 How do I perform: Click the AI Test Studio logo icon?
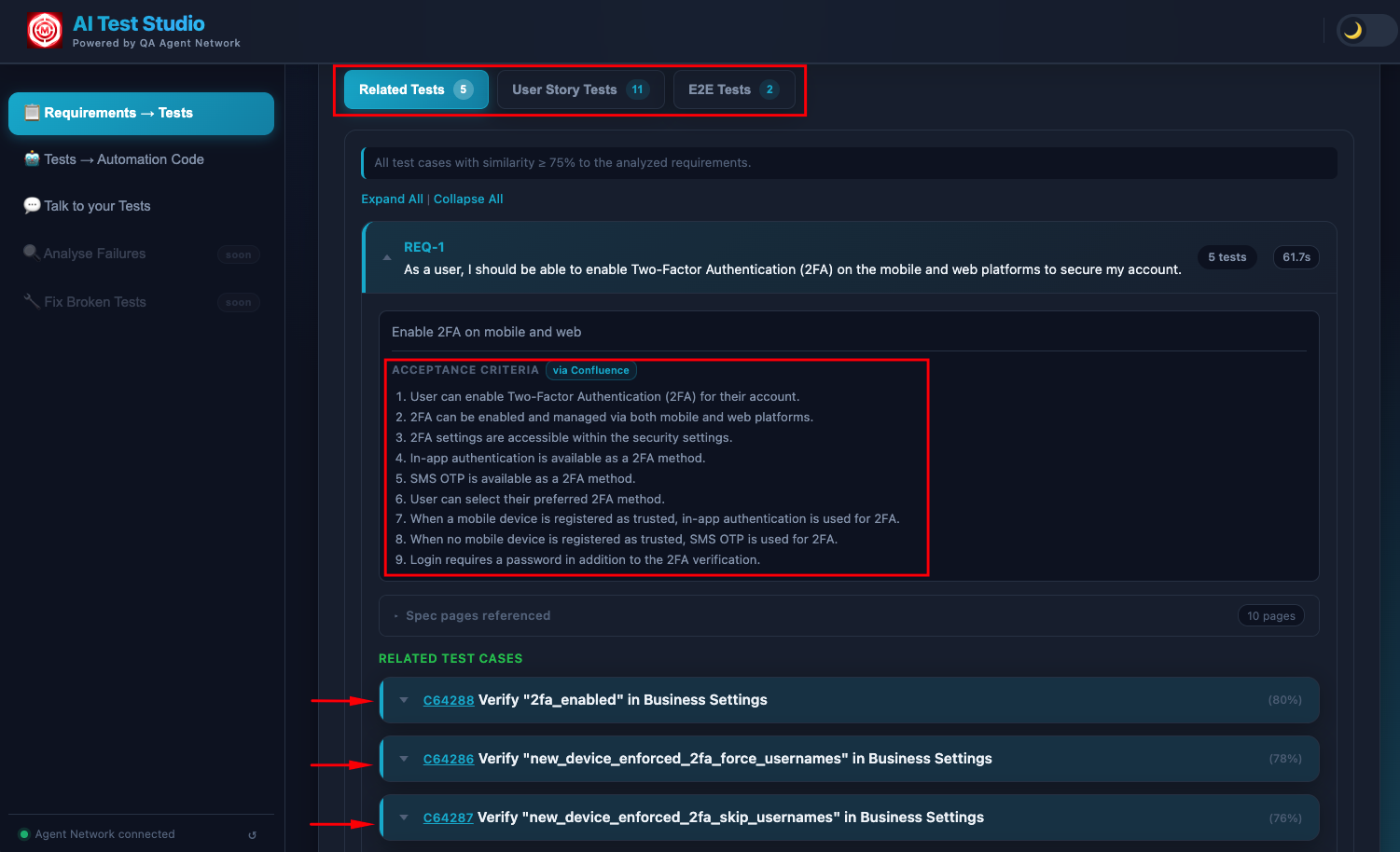45,31
